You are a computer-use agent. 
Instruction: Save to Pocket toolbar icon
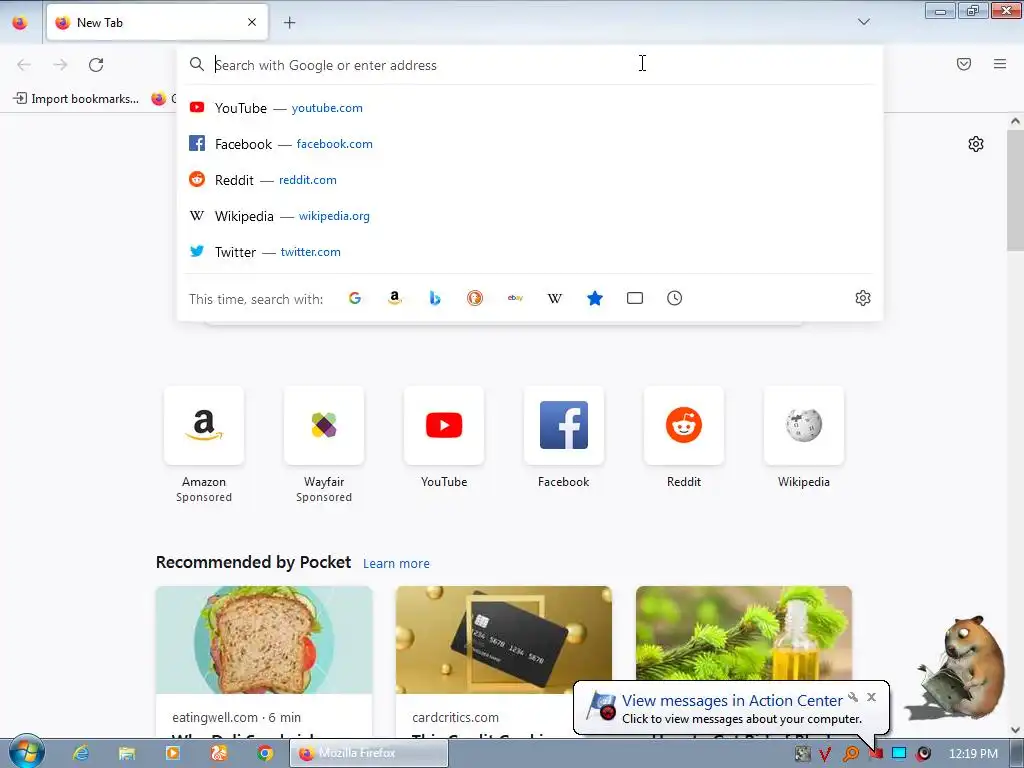(x=964, y=64)
